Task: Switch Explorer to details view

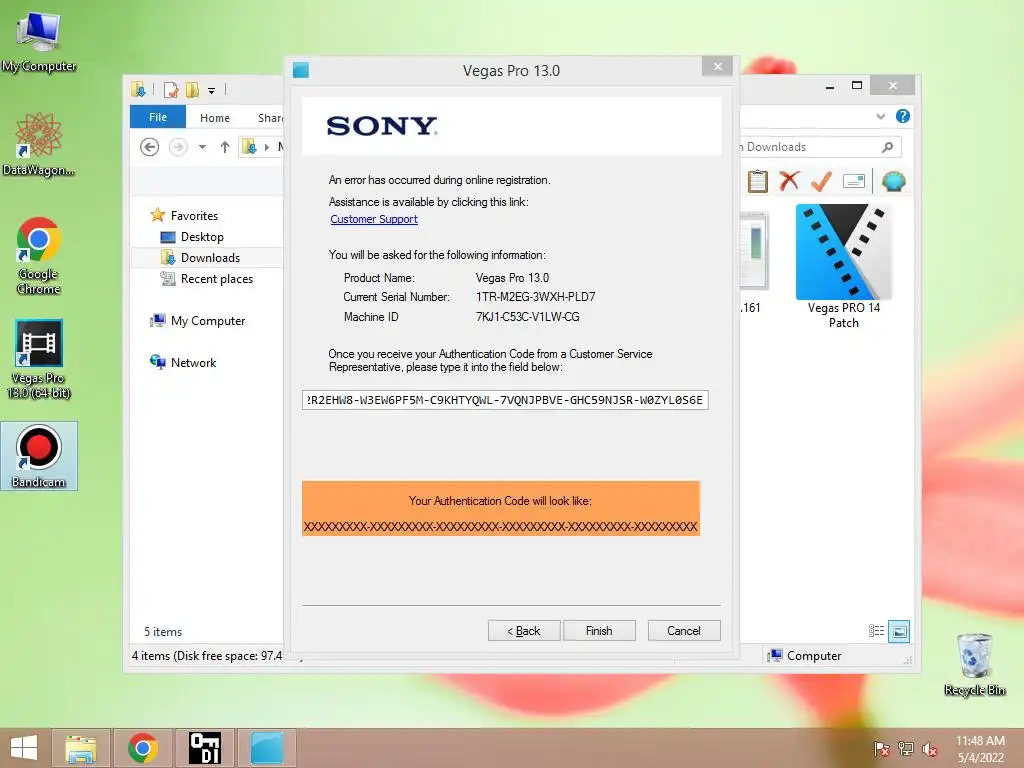Action: pos(876,631)
